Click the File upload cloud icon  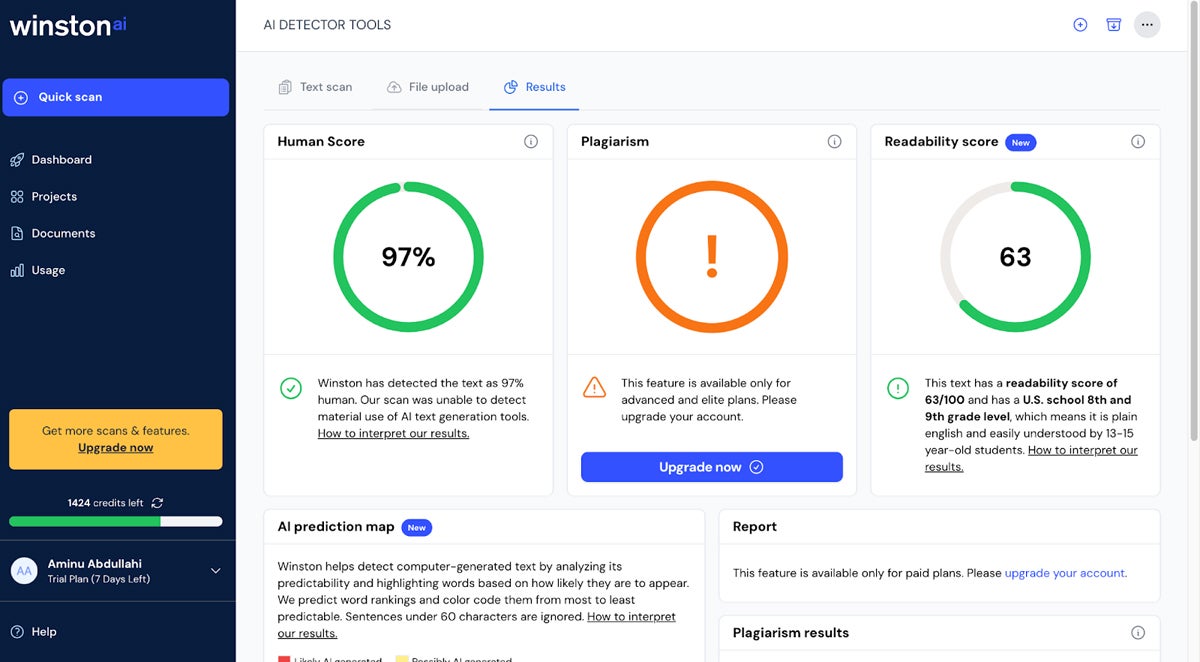point(394,87)
